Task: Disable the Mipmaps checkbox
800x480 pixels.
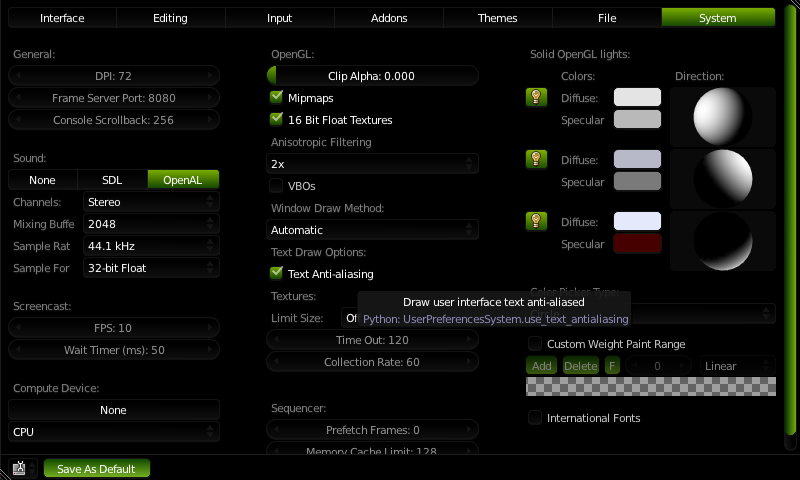Action: 276,97
